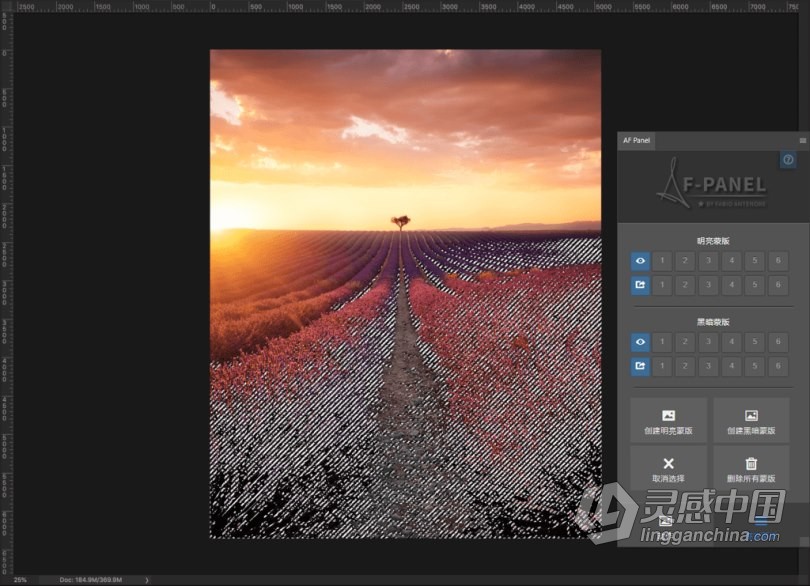Image resolution: width=810 pixels, height=586 pixels.
Task: Preview dark mask 4 in the 黑暗蒙版 eye row
Action: point(732,342)
